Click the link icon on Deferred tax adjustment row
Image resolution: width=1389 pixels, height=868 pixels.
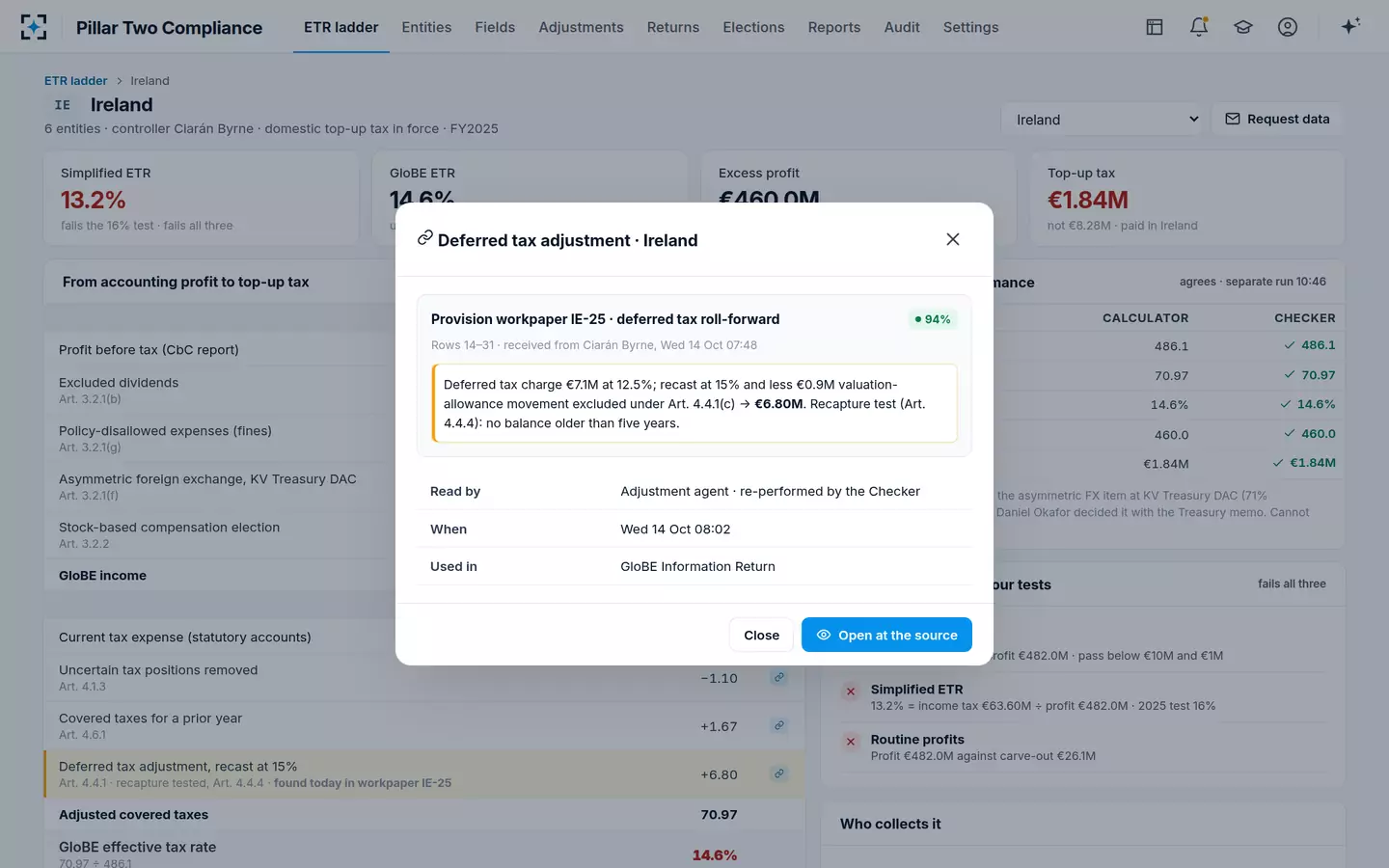pos(778,773)
